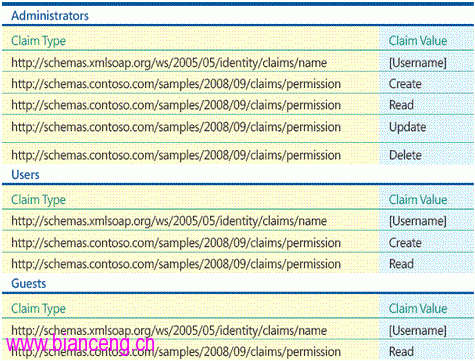The height and width of the screenshot is (361, 475).
Task: Select the identity/claims/name URL in Administrators table
Action: click(169, 63)
